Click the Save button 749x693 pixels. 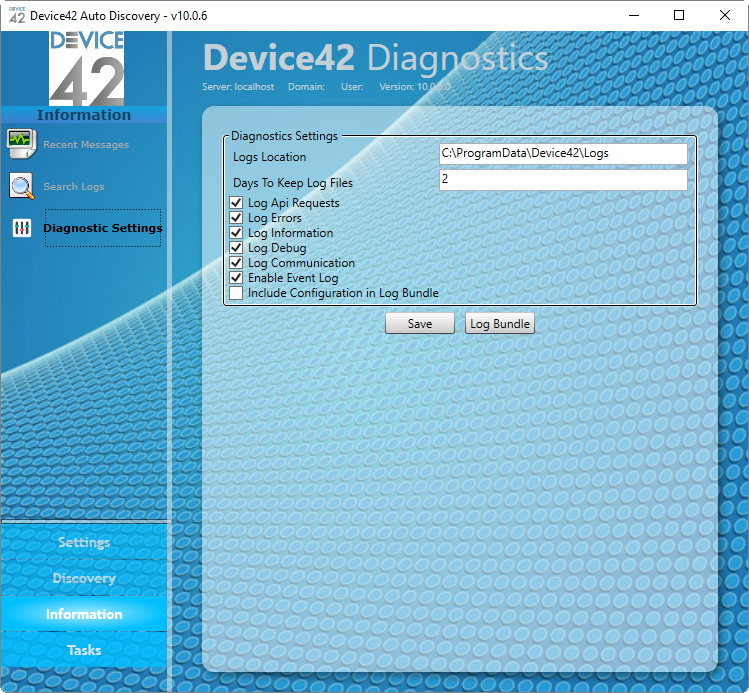click(x=420, y=324)
